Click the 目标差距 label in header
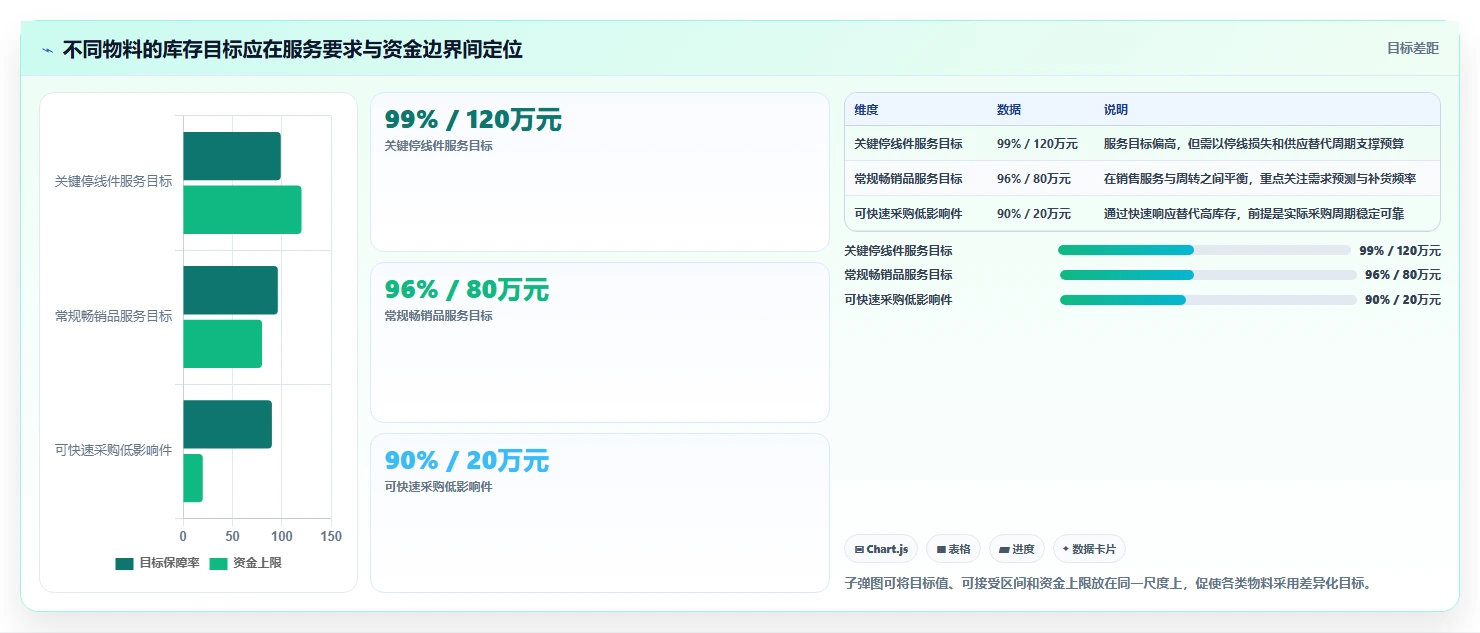Image resolution: width=1480 pixels, height=633 pixels. pyautogui.click(x=1413, y=48)
